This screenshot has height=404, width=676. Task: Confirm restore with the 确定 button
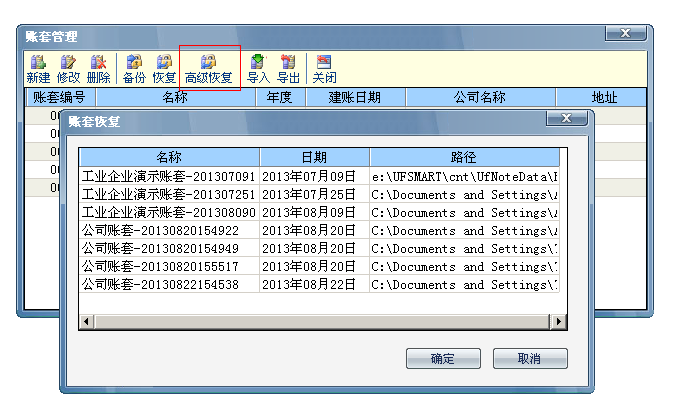pos(443,359)
